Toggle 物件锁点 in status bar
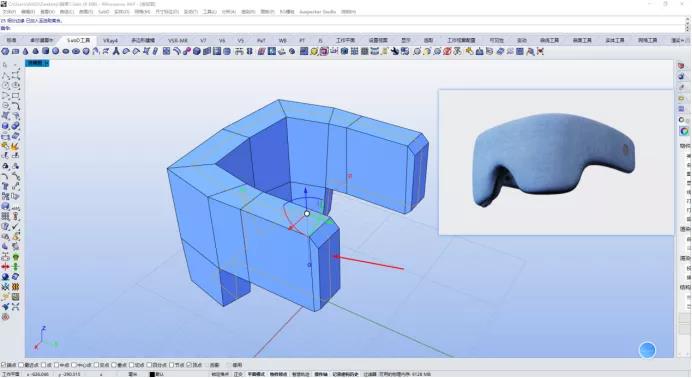This screenshot has height=378, width=692. (x=278, y=374)
